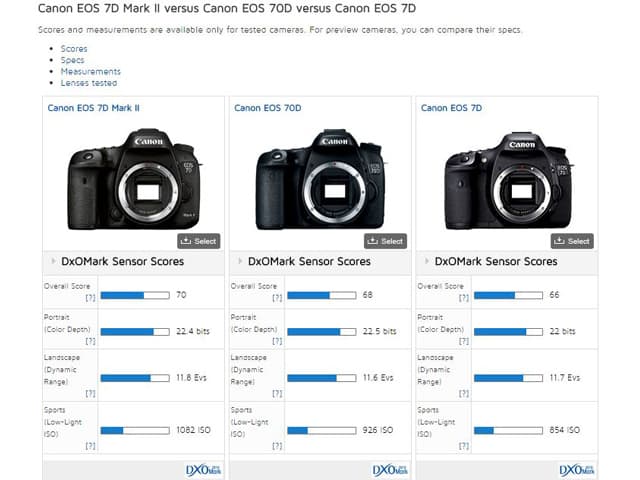Click the help icon under Overall Score for 7D Mark II

90,297
